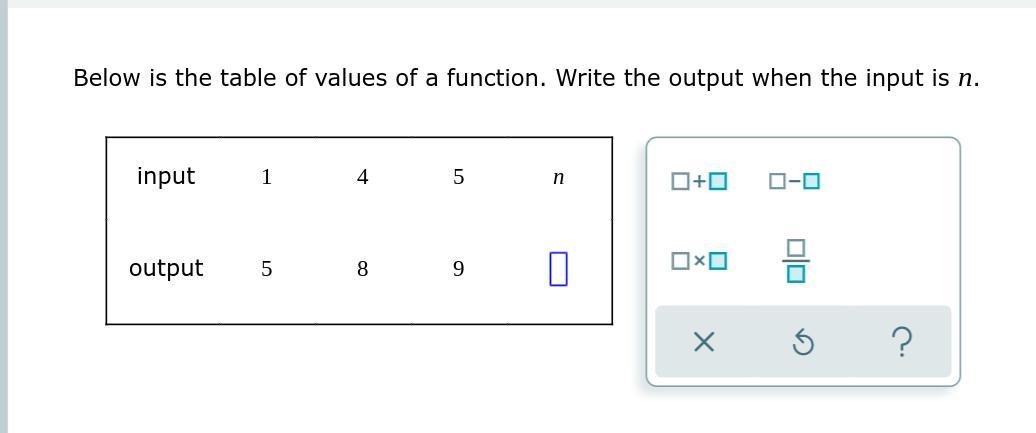Select the output value 5 in the table
1036x433 pixels.
coord(266,269)
